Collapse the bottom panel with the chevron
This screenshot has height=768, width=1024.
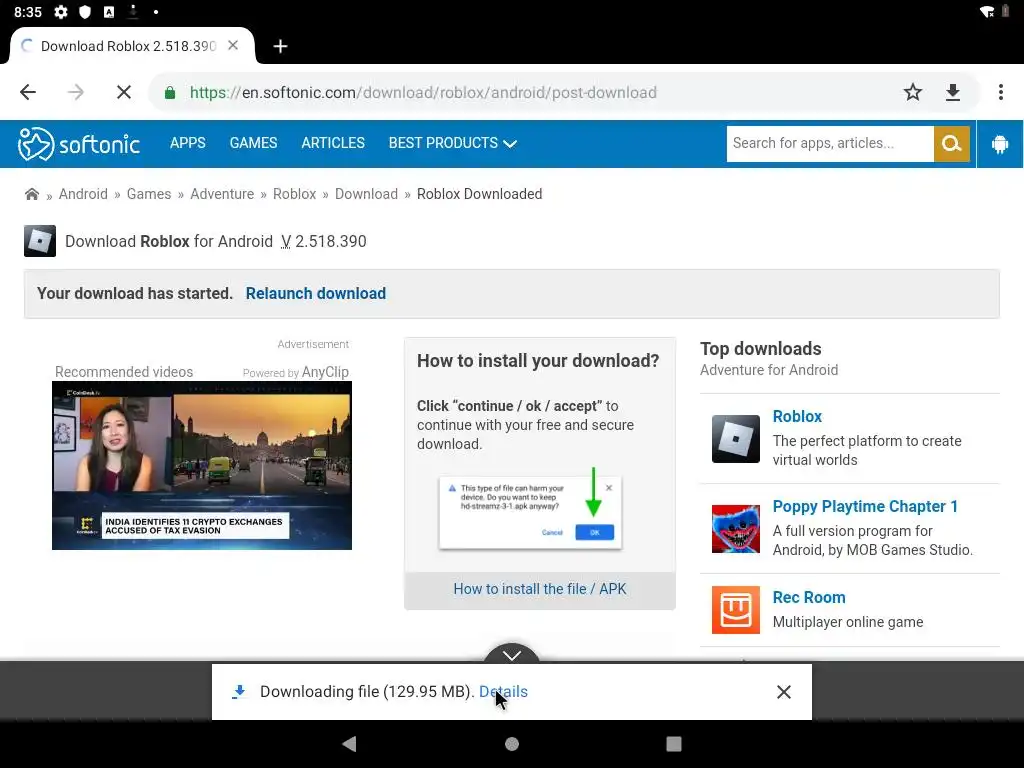point(512,655)
